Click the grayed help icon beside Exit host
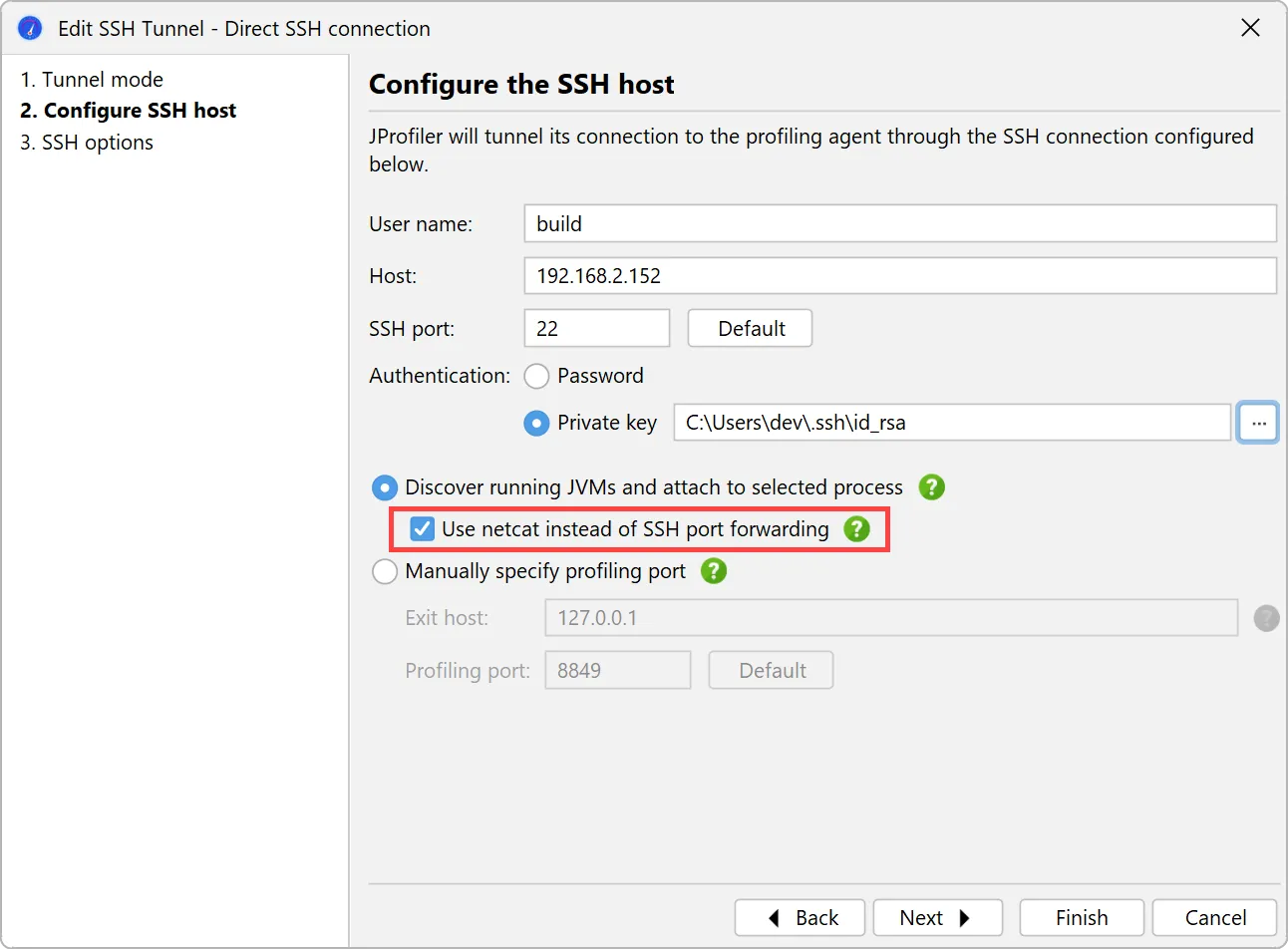The image size is (1288, 949). (1266, 618)
